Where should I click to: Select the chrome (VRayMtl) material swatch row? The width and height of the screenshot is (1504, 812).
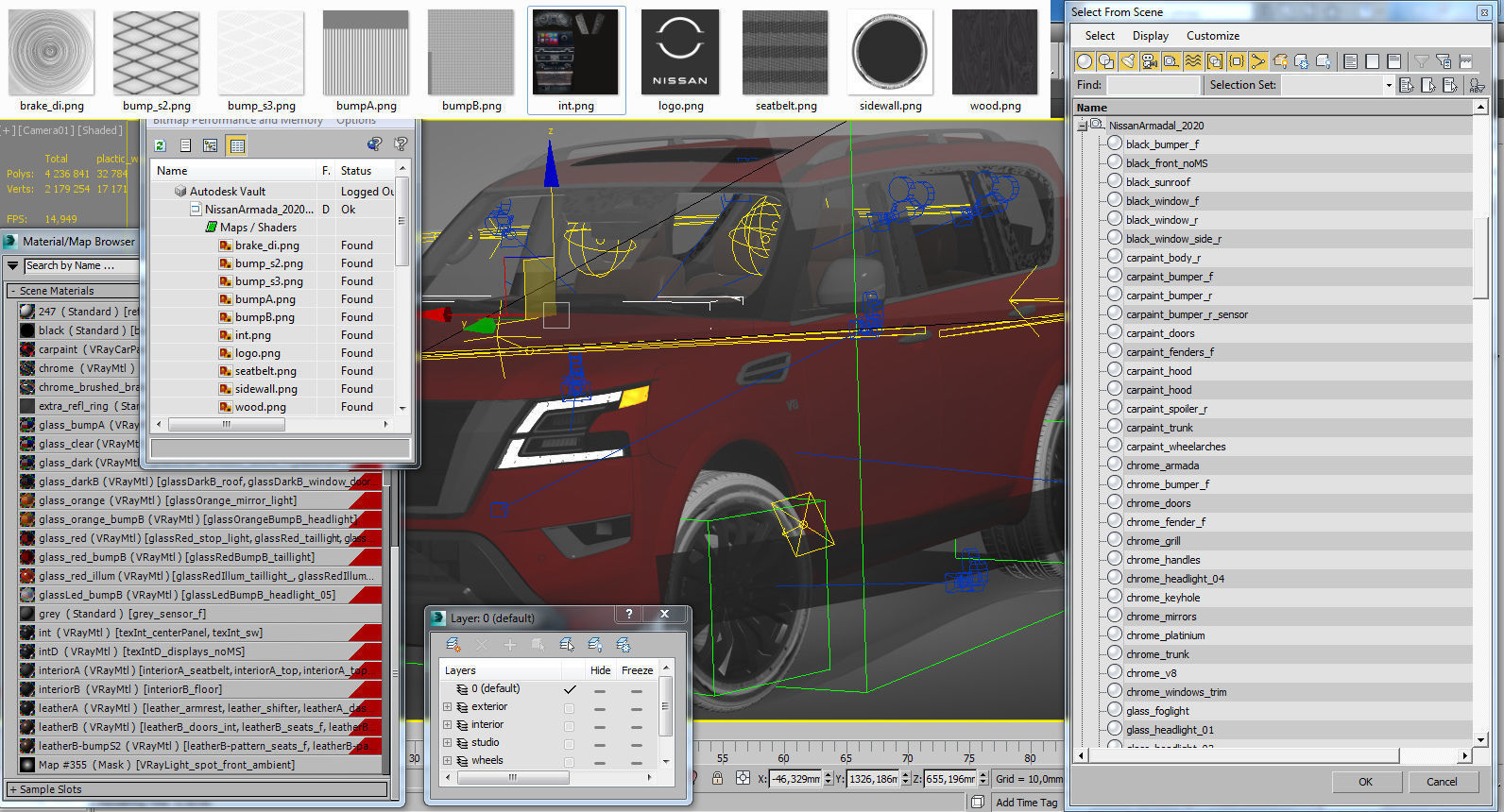79,368
